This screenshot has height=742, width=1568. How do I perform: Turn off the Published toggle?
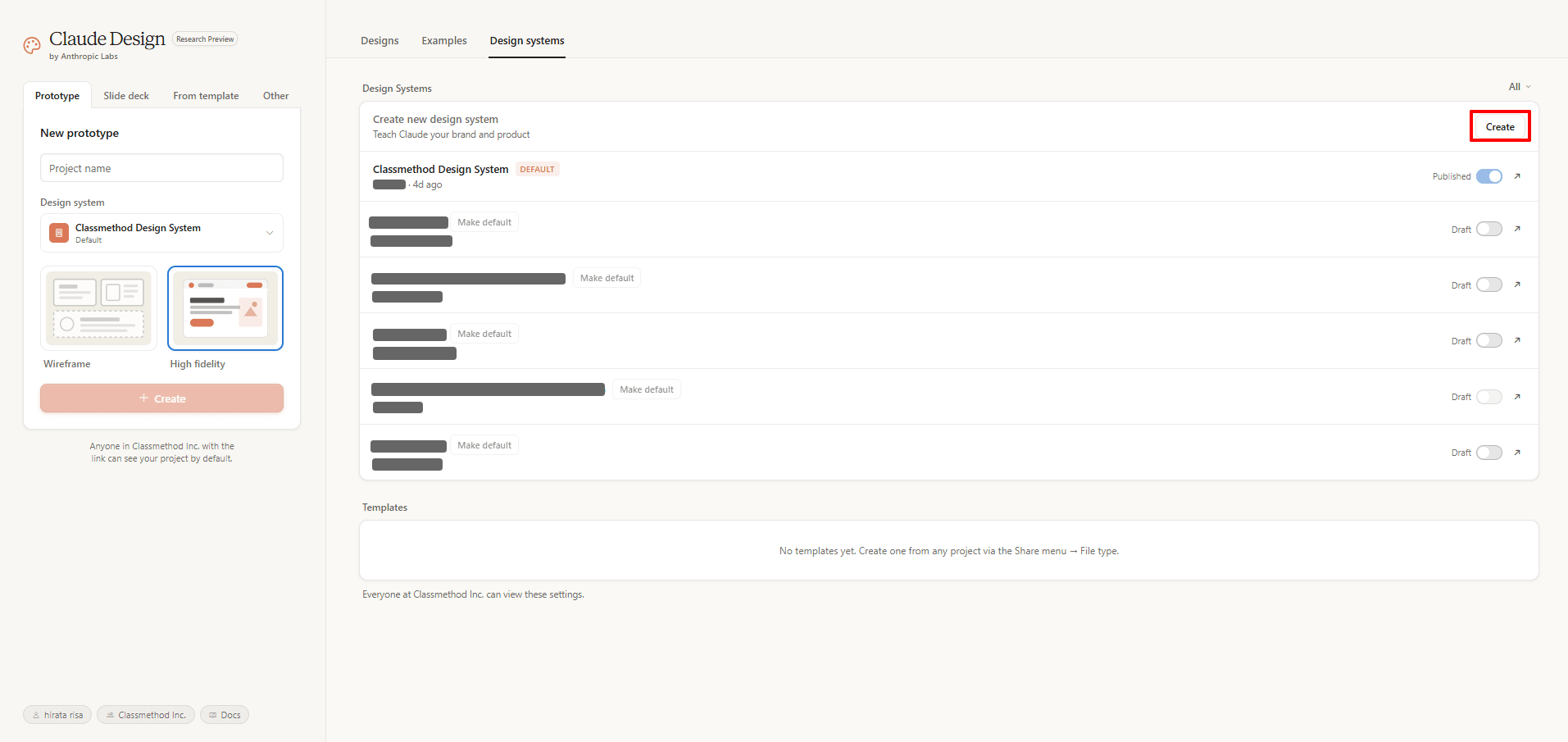coord(1489,176)
